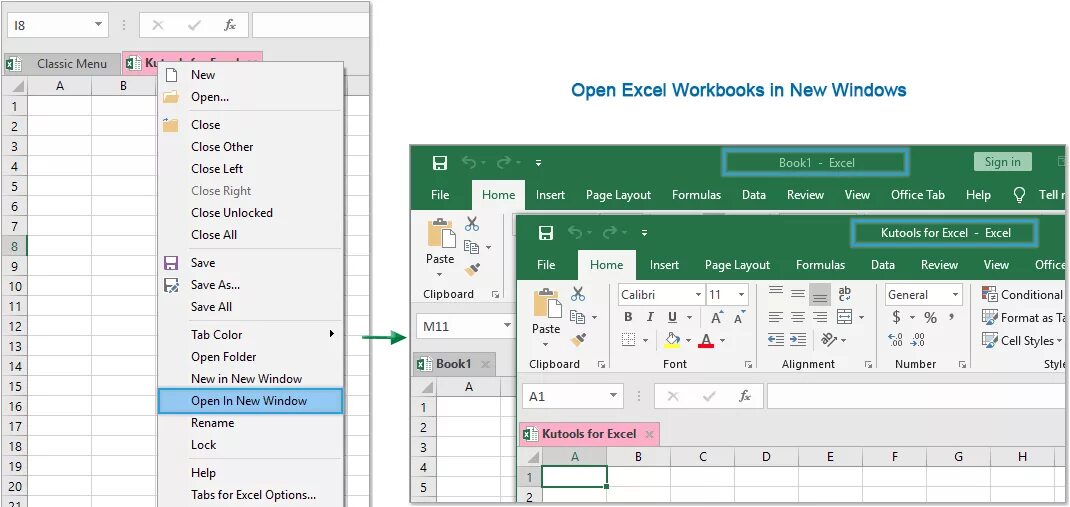The image size is (1070, 507).
Task: Toggle Wrap Text
Action: [844, 294]
